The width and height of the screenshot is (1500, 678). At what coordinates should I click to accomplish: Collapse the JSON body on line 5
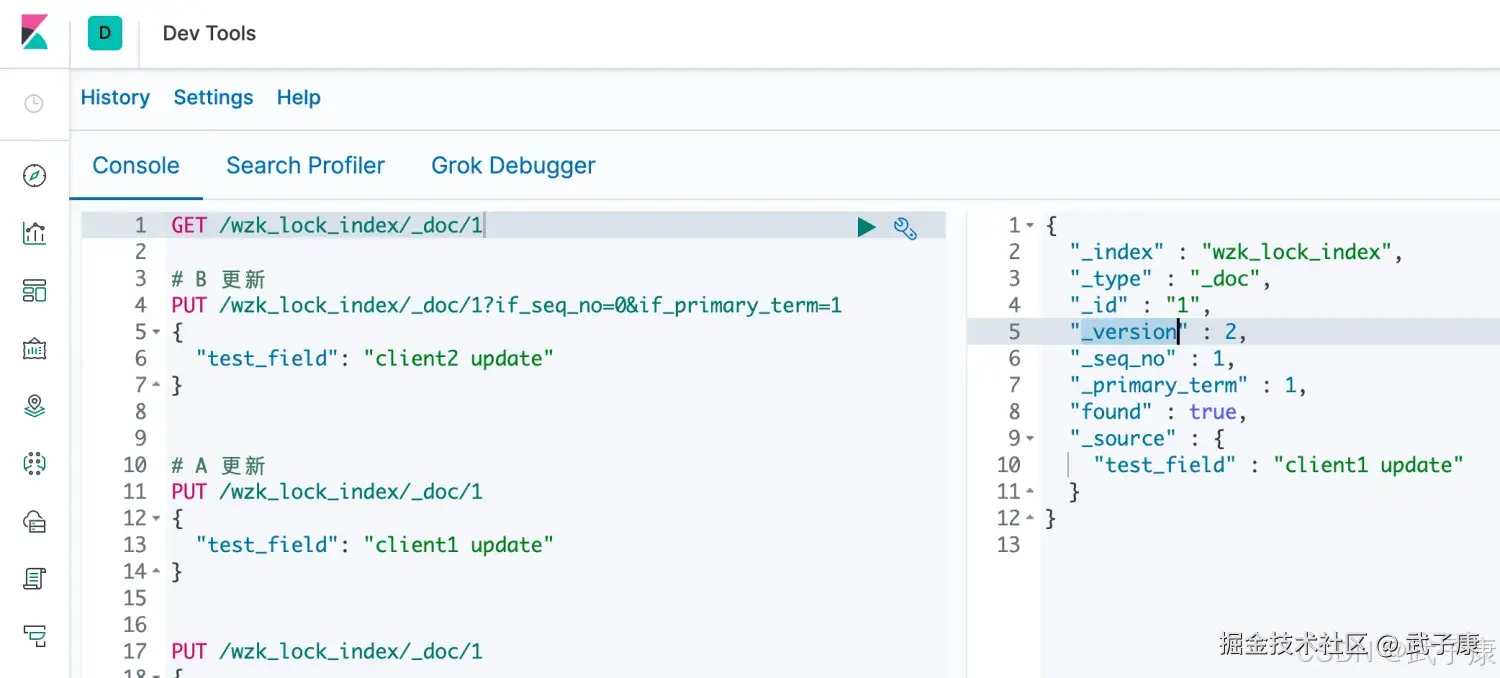point(158,331)
